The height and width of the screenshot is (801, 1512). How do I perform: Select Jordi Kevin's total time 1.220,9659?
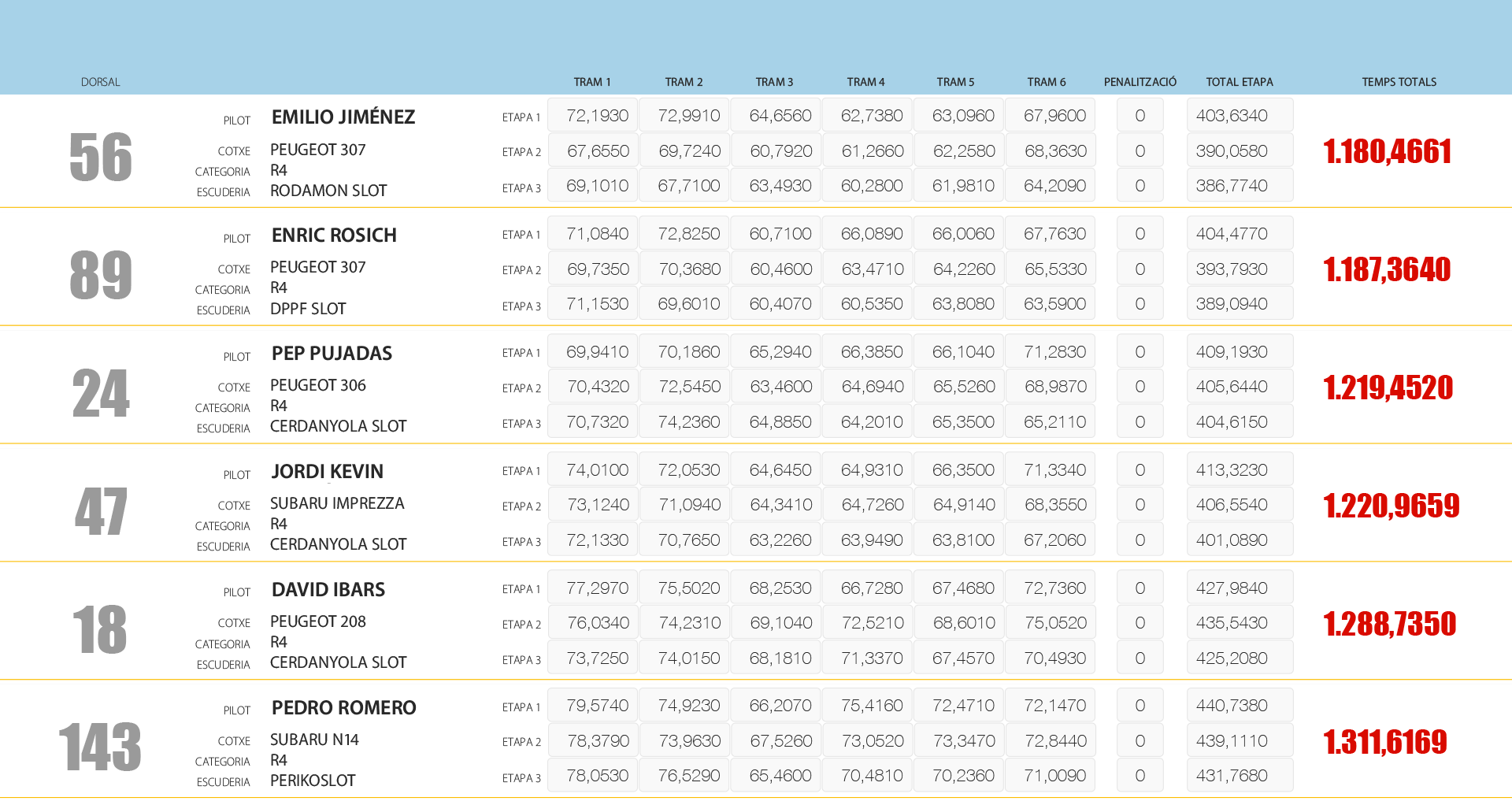click(x=1391, y=506)
